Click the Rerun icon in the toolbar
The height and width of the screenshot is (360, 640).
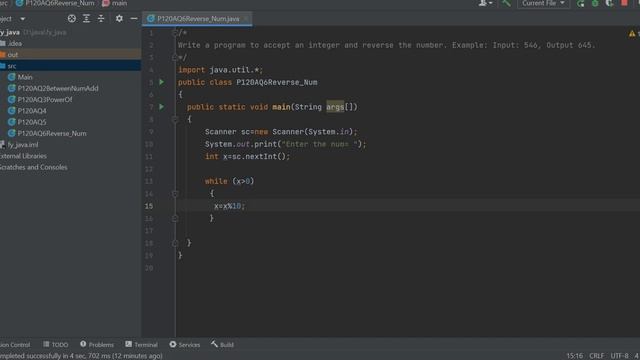(580, 3)
